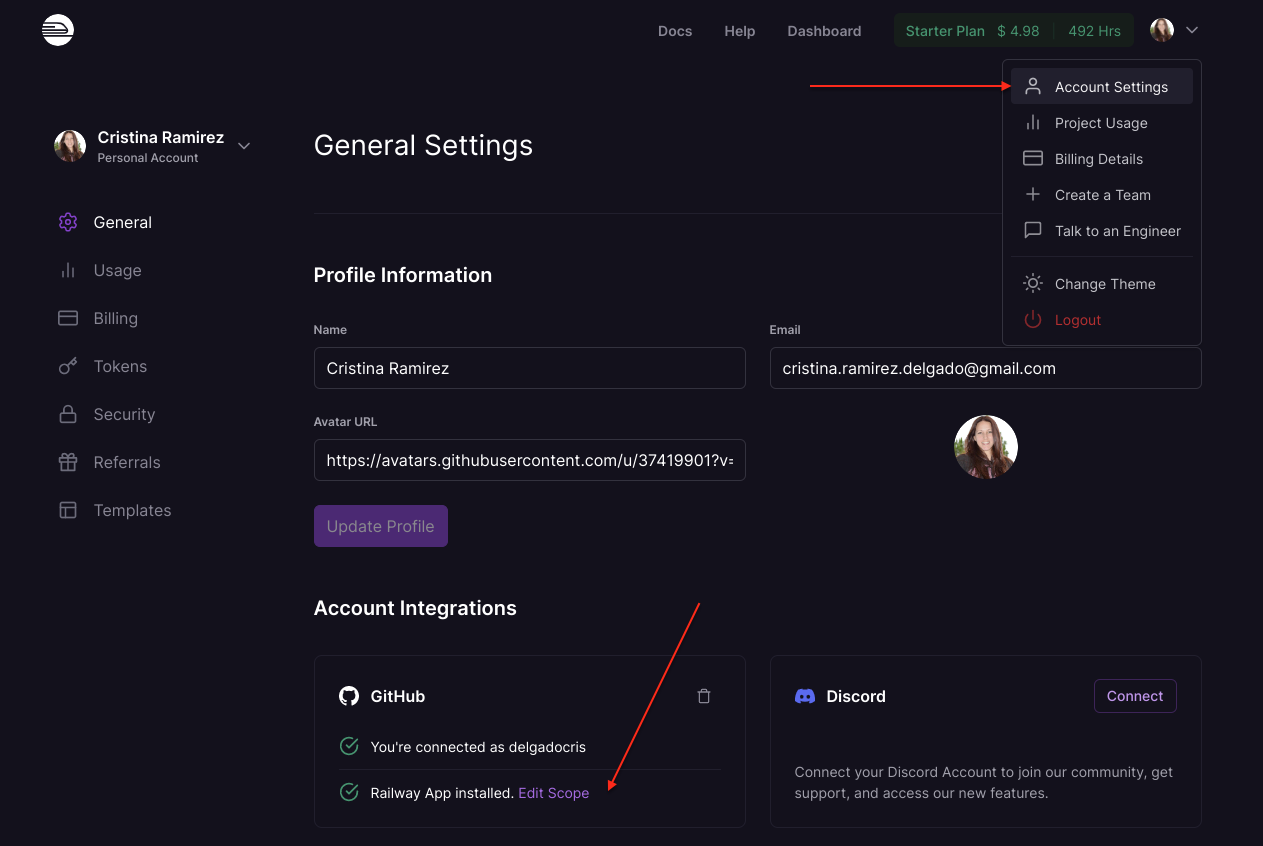Focus the Email input field
This screenshot has width=1263, height=846.
coord(986,368)
